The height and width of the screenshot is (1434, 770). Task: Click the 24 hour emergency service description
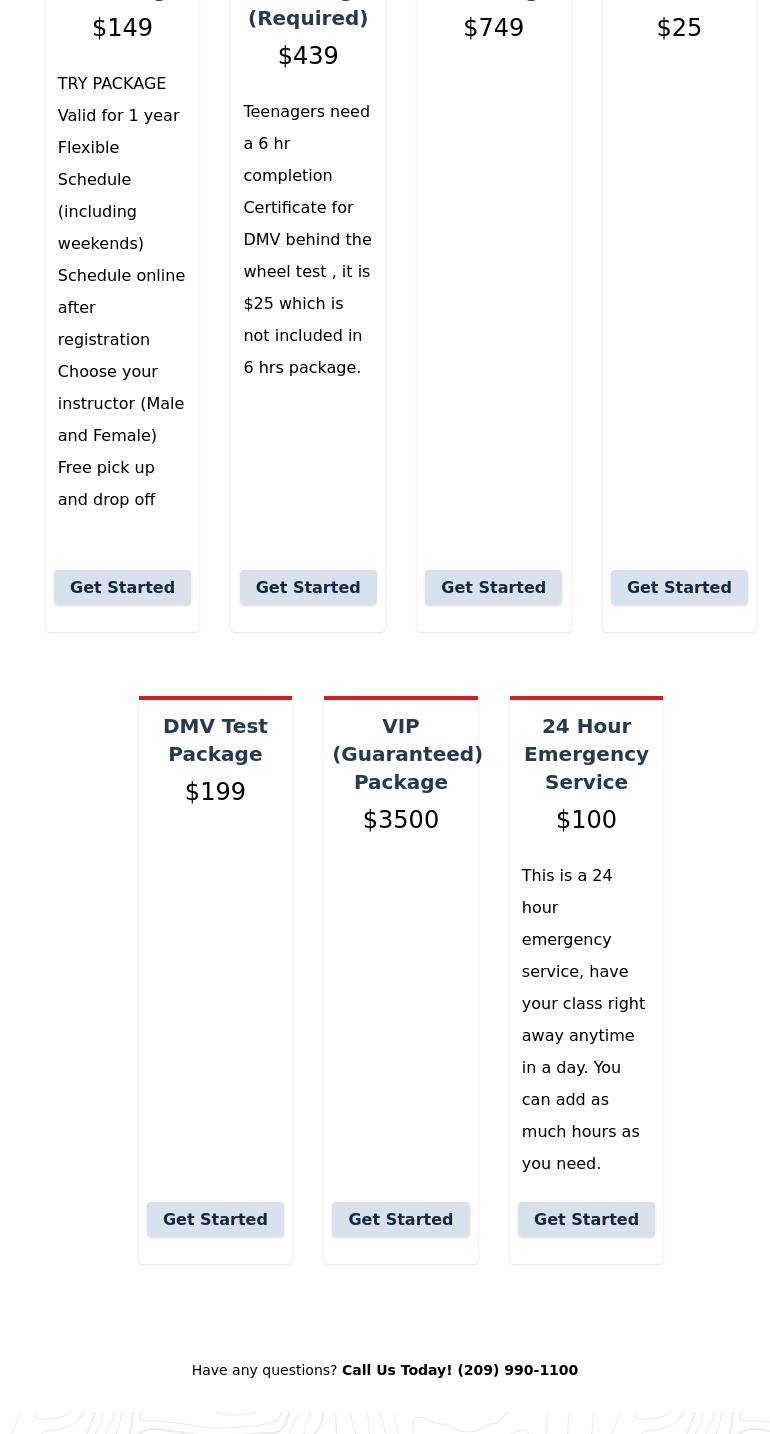583,1019
